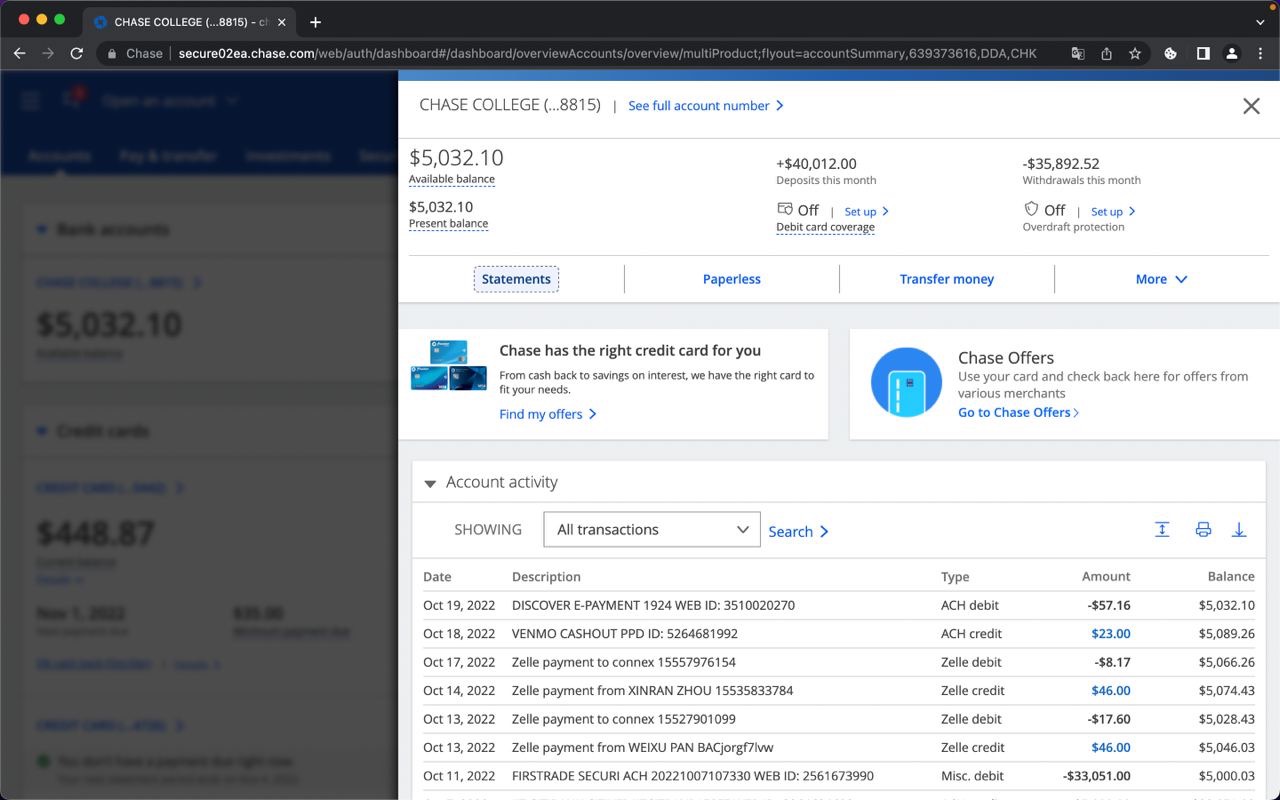Image resolution: width=1280 pixels, height=800 pixels.
Task: Open the browser side panel icon
Action: pos(1203,54)
